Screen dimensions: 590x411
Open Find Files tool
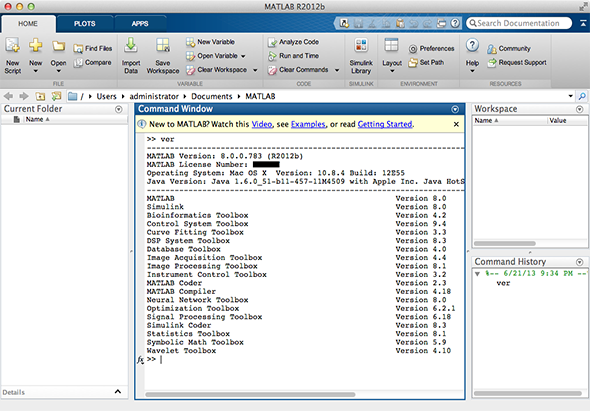(x=93, y=48)
